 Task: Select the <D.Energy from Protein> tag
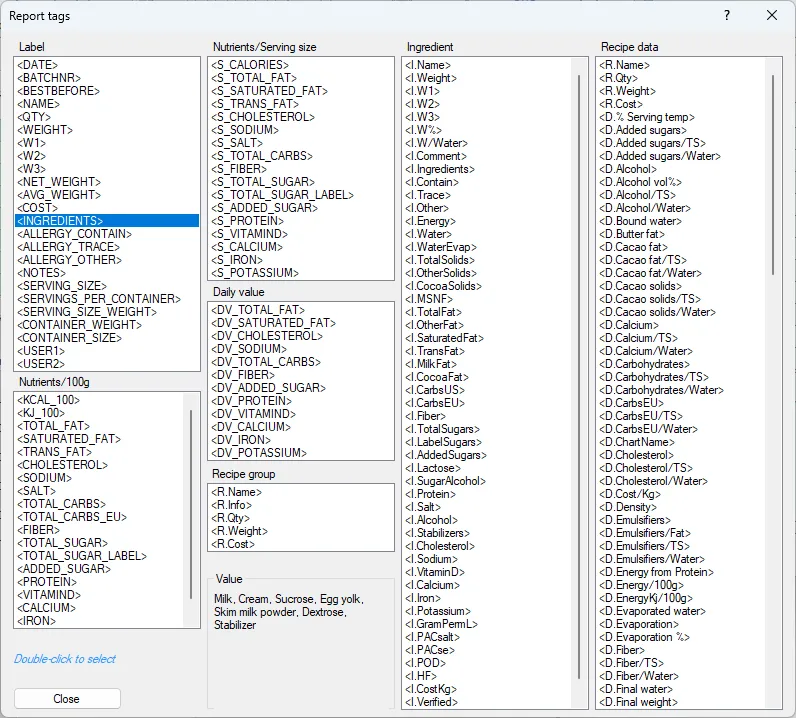coord(656,572)
